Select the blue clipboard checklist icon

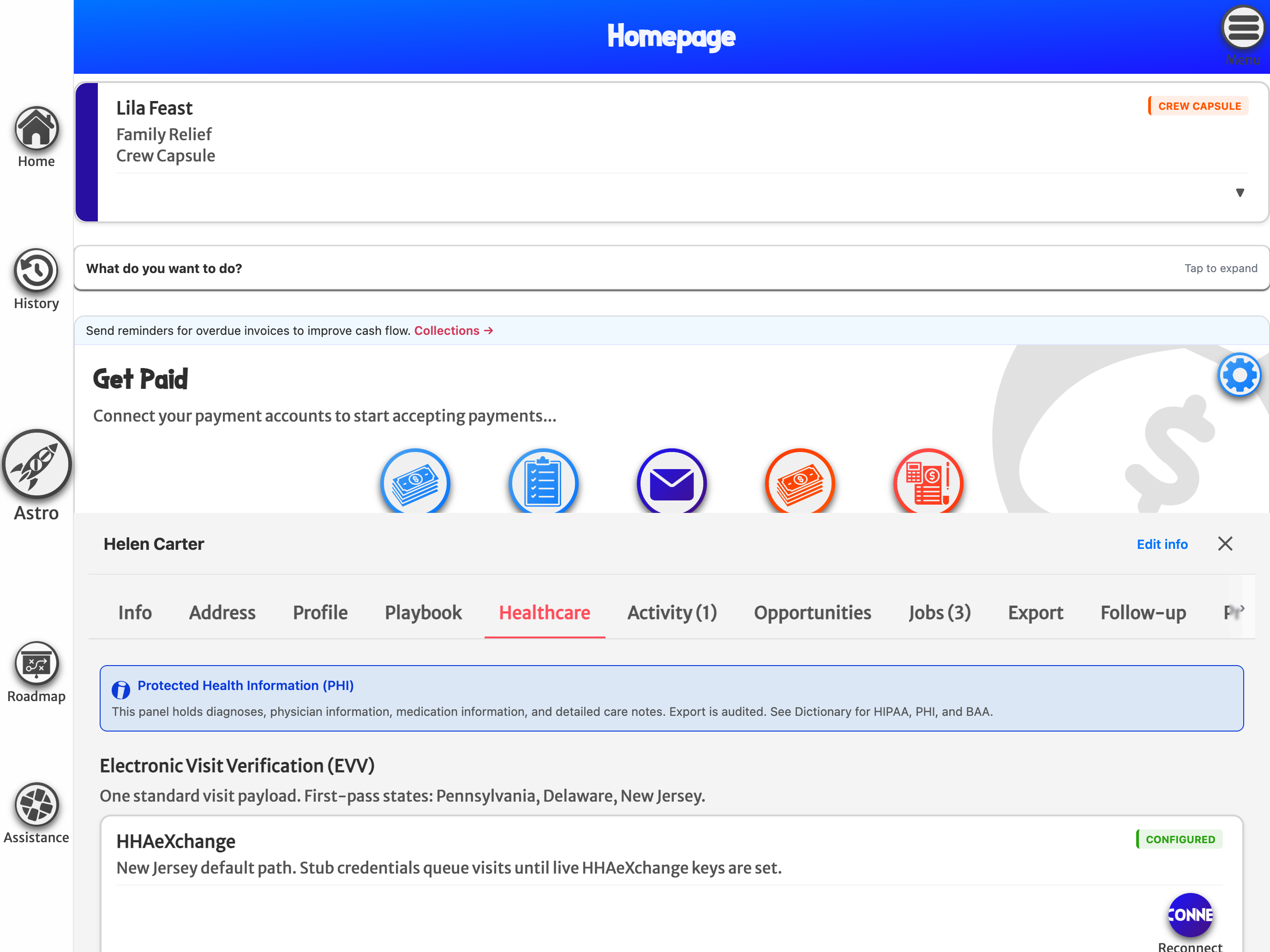point(543,481)
